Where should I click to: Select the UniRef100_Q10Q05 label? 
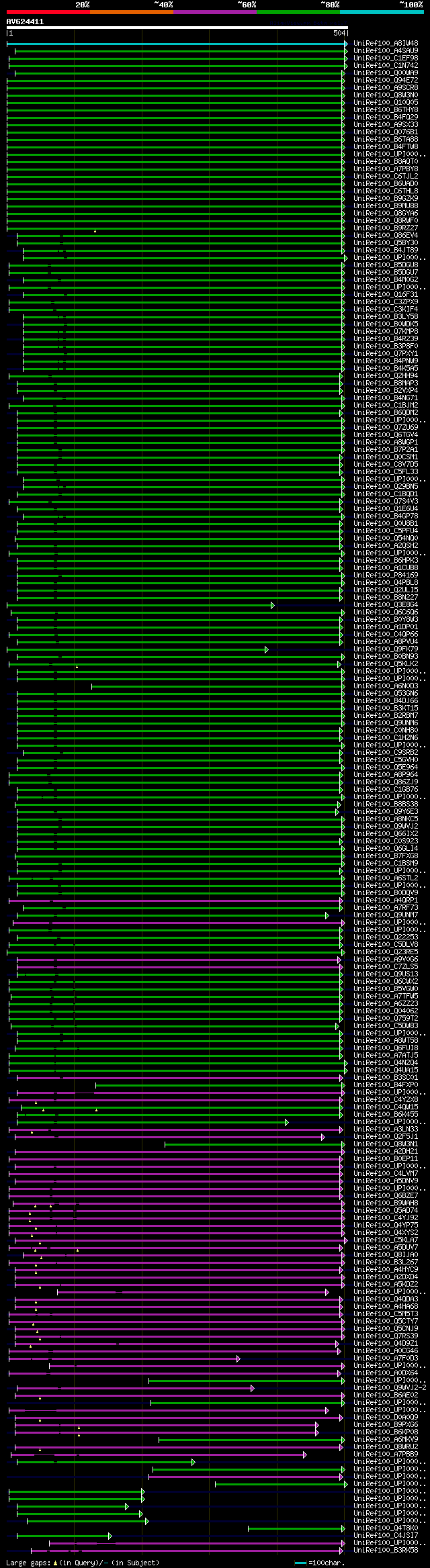(x=386, y=103)
